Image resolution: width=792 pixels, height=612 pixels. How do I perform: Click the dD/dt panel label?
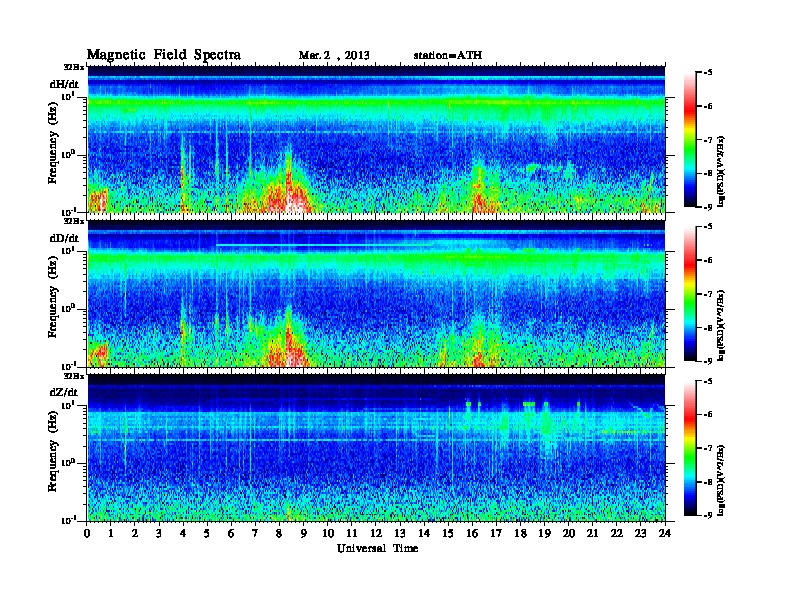64,238
